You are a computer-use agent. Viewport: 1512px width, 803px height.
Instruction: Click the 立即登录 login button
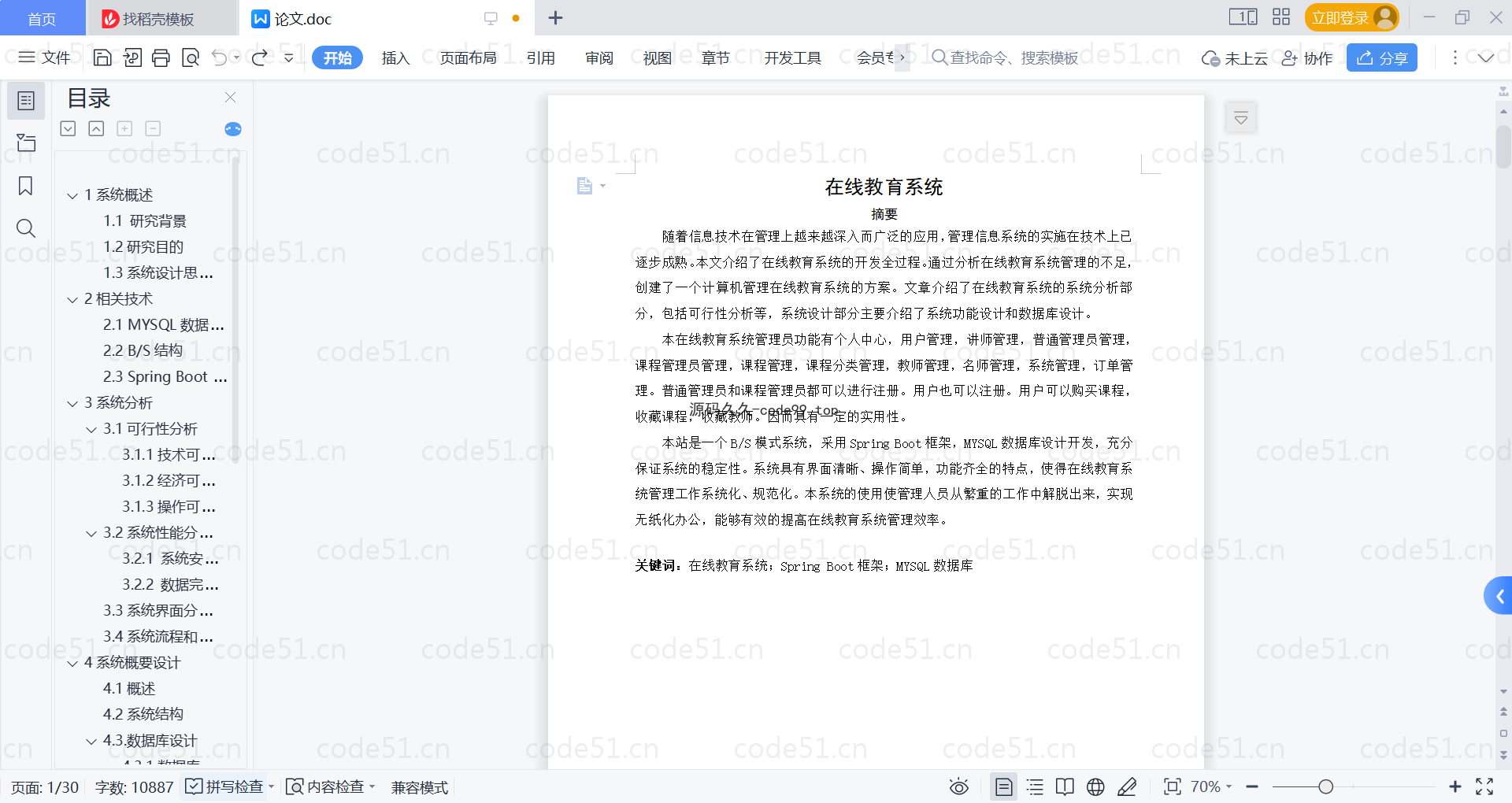[x=1351, y=17]
